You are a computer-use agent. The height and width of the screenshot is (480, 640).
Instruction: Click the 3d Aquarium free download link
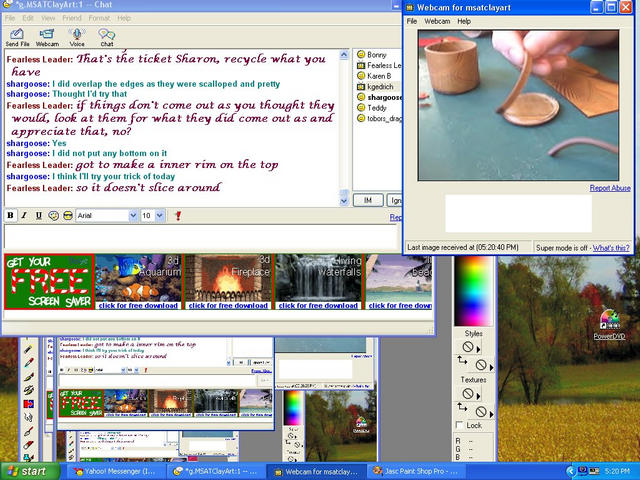coord(138,306)
